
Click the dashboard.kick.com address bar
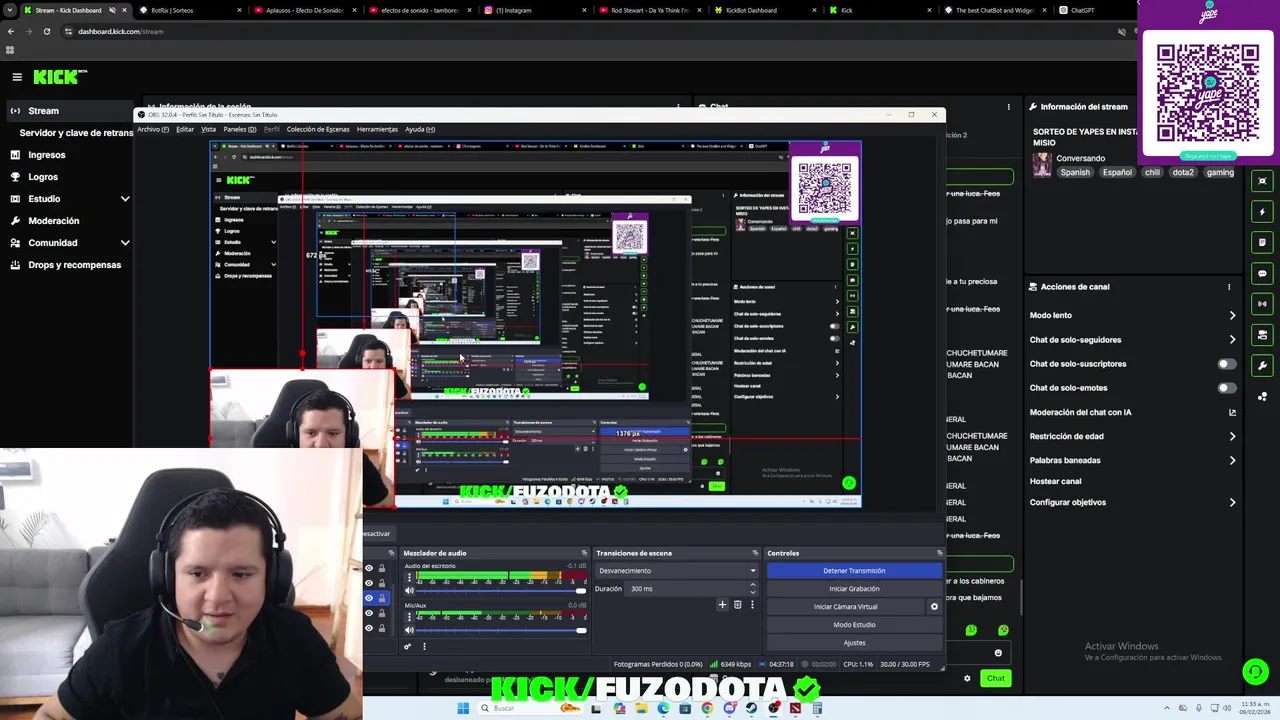(590, 31)
